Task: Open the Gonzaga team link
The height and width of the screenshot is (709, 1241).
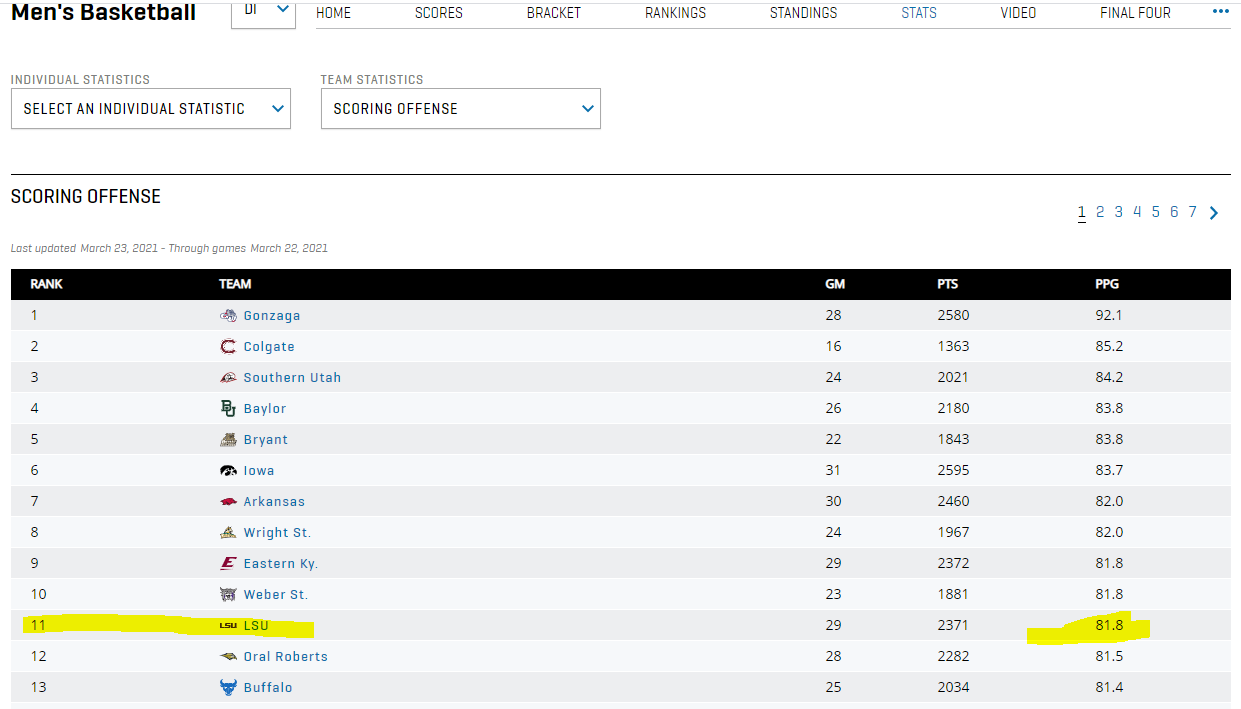Action: (x=272, y=316)
